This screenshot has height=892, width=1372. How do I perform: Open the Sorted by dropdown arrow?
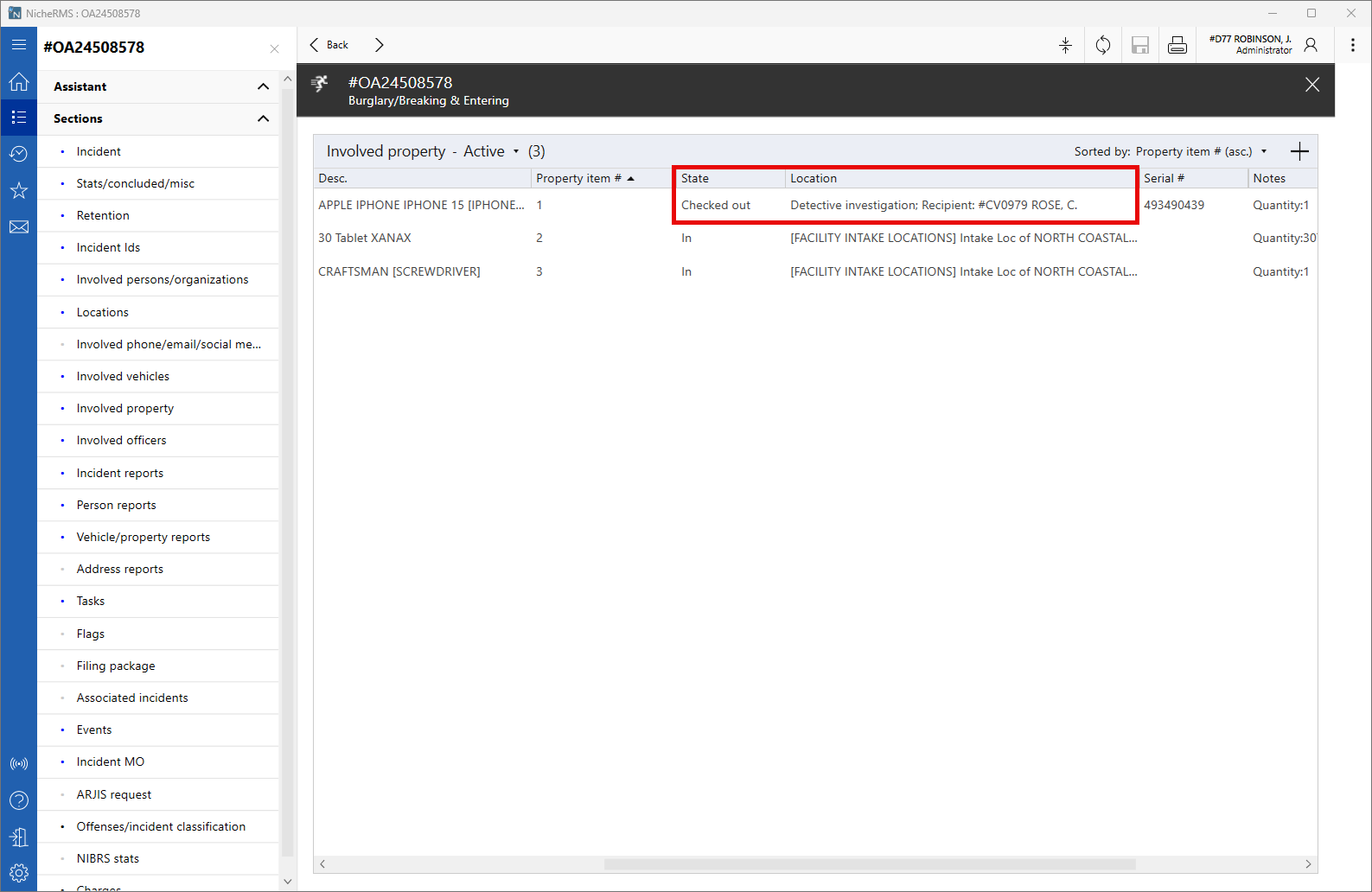coord(1264,152)
